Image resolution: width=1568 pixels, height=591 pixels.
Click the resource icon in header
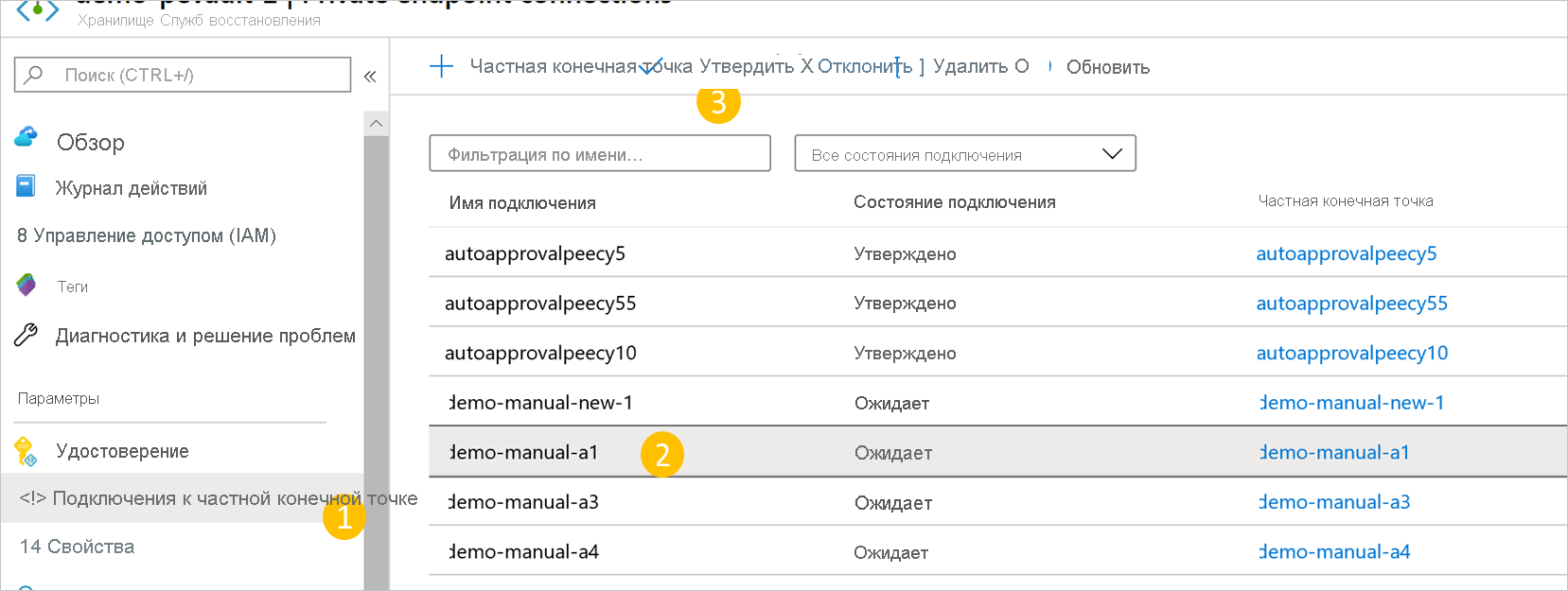pyautogui.click(x=38, y=11)
